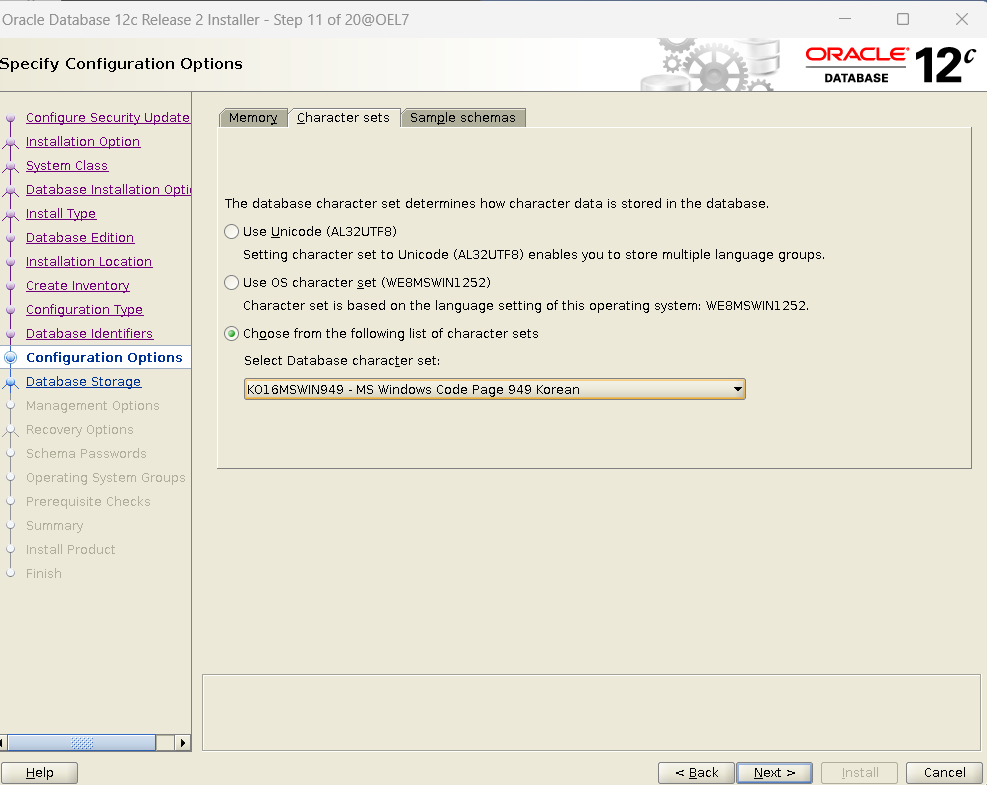The height and width of the screenshot is (785, 987).
Task: Click the sidebar horizontal scrollbar thumb
Action: 82,743
